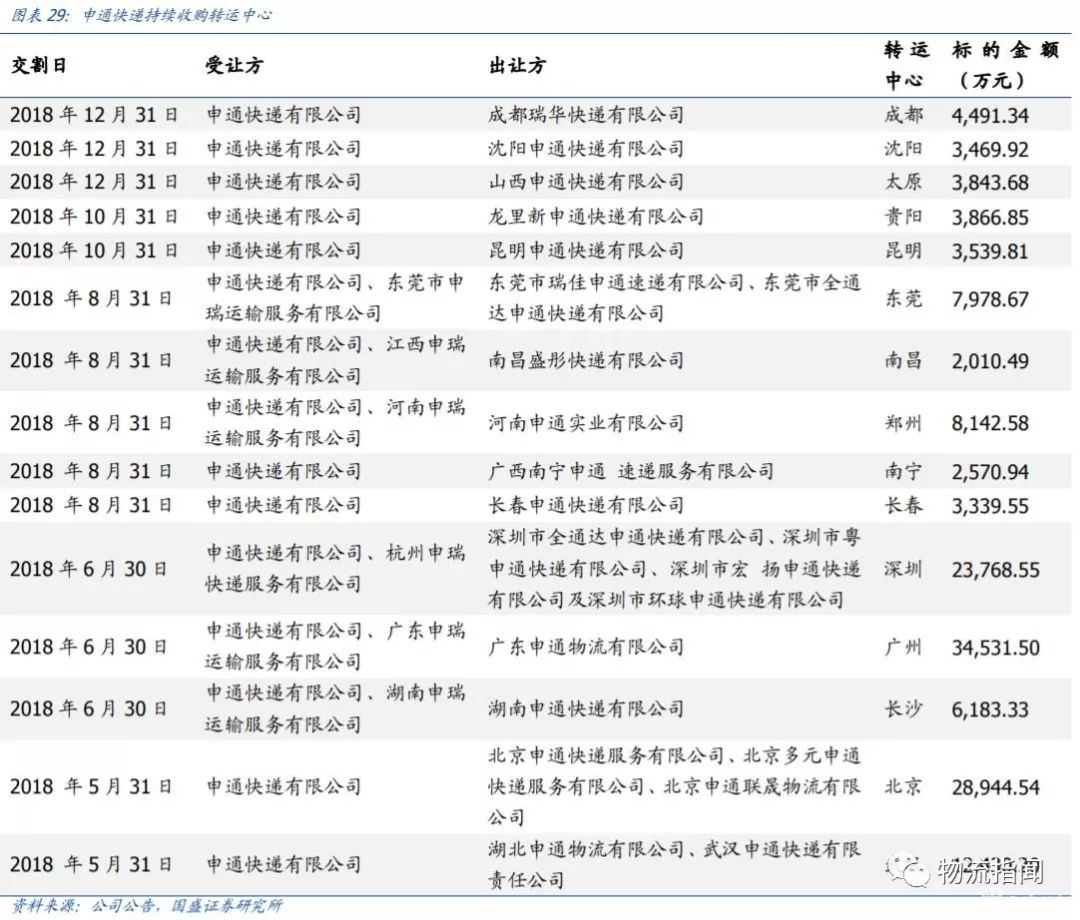
Task: Select the 28,944.54 amount for 北京
Action: [995, 787]
